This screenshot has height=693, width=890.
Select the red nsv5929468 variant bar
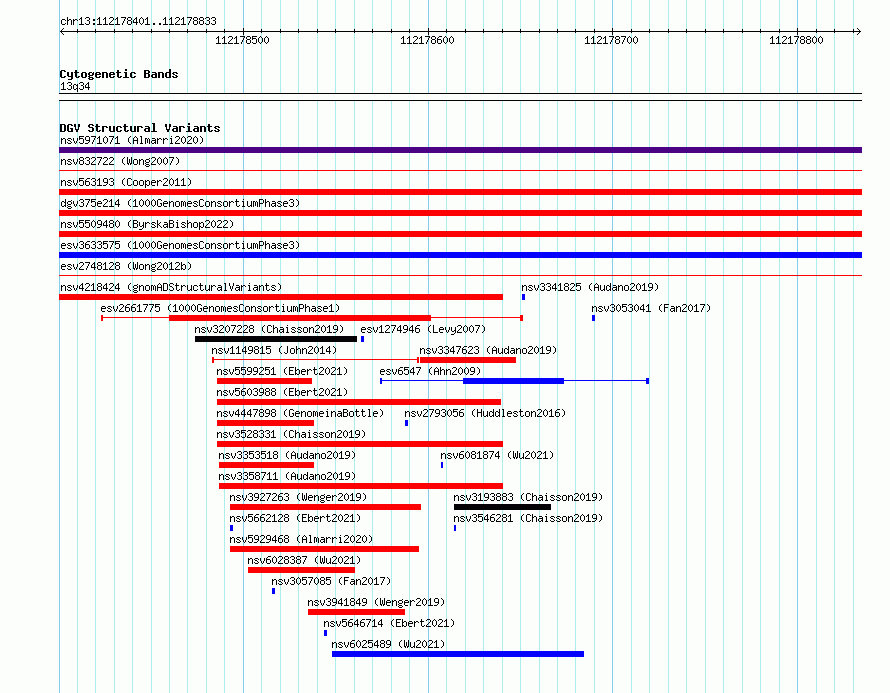click(325, 549)
